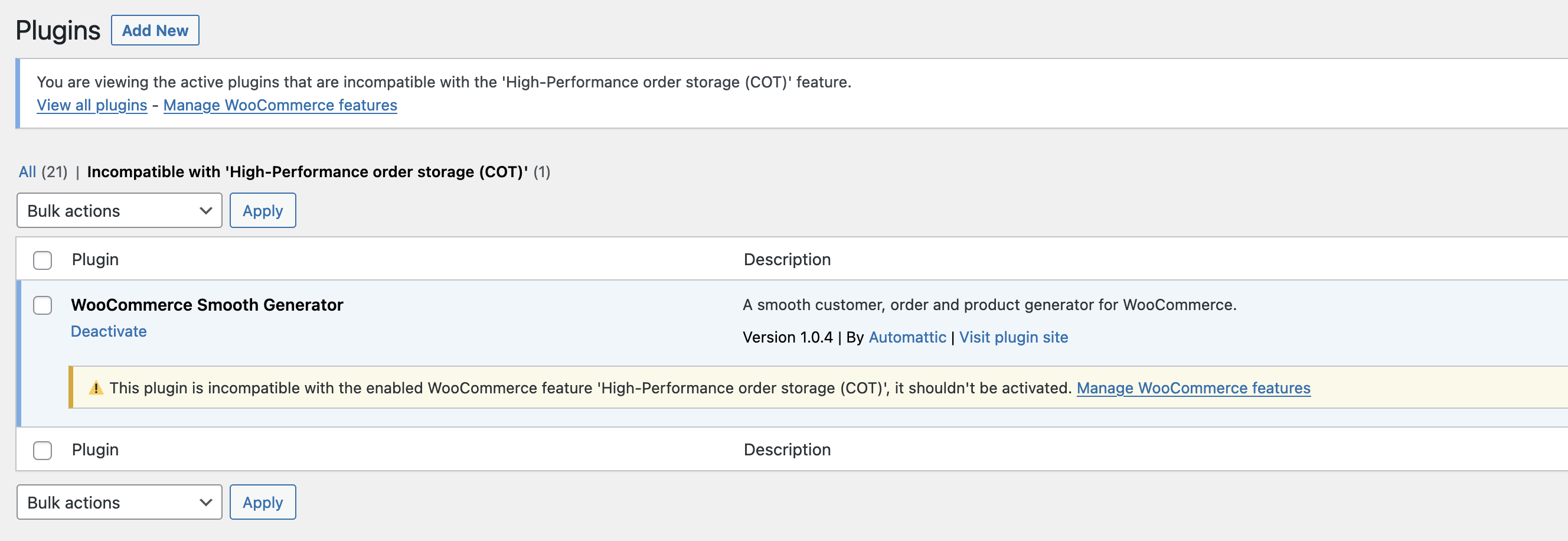Click Manage WooCommerce features inside the warning message
Screen dimensions: 1568x541
coord(1194,387)
